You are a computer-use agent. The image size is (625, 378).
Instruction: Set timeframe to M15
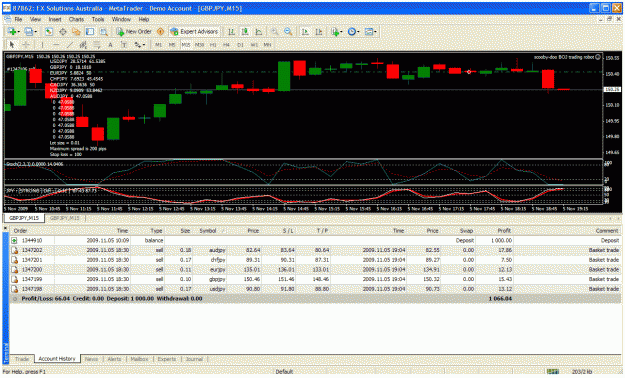(186, 45)
